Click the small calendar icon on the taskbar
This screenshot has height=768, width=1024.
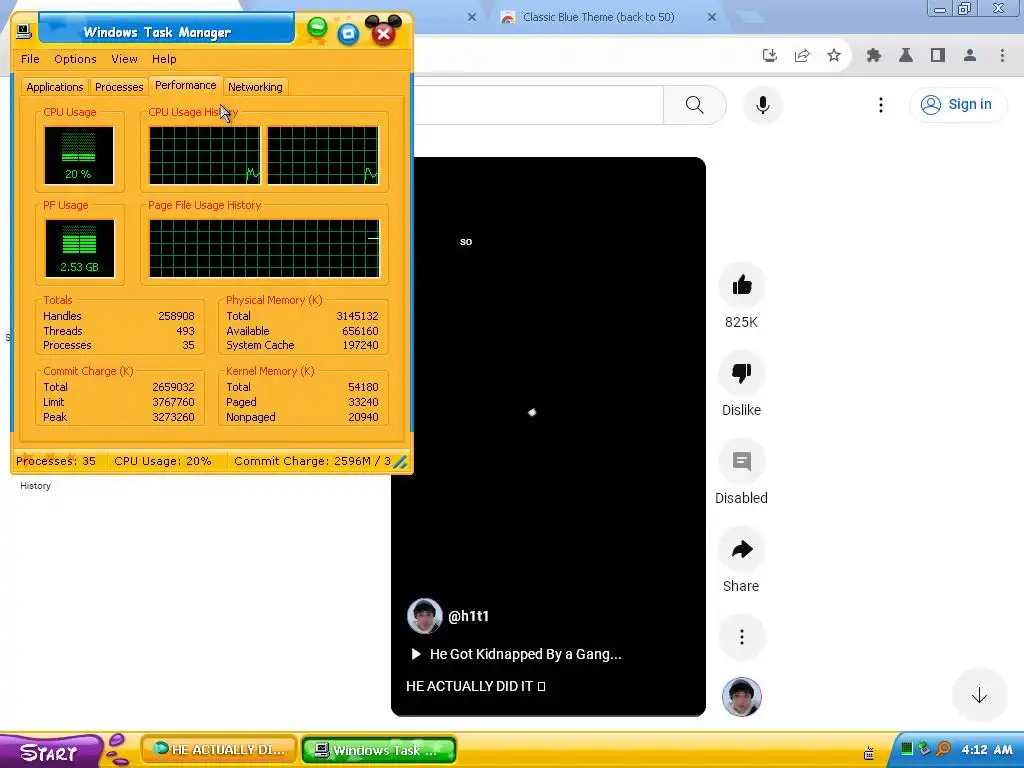(869, 754)
